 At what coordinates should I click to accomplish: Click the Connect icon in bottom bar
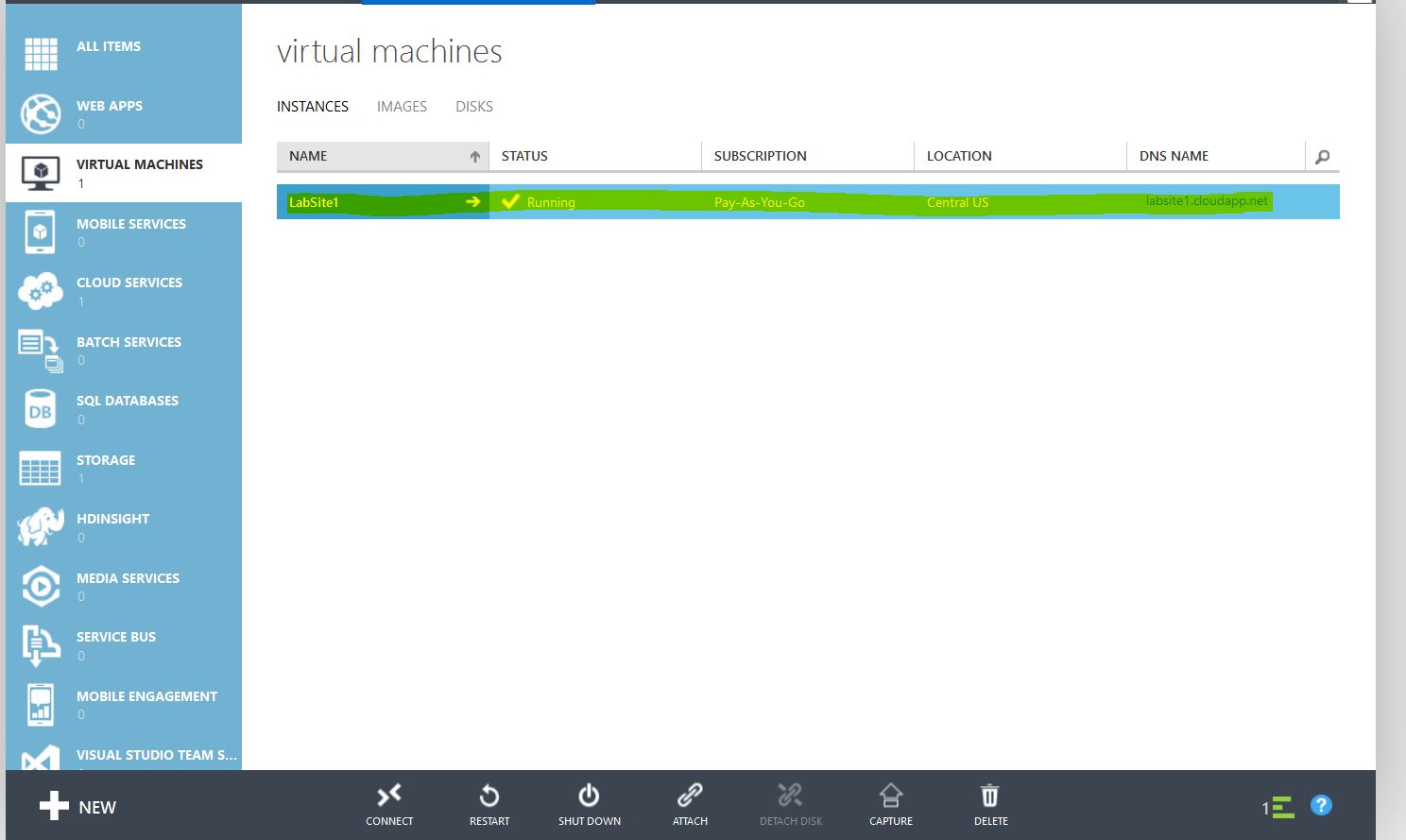(x=389, y=797)
